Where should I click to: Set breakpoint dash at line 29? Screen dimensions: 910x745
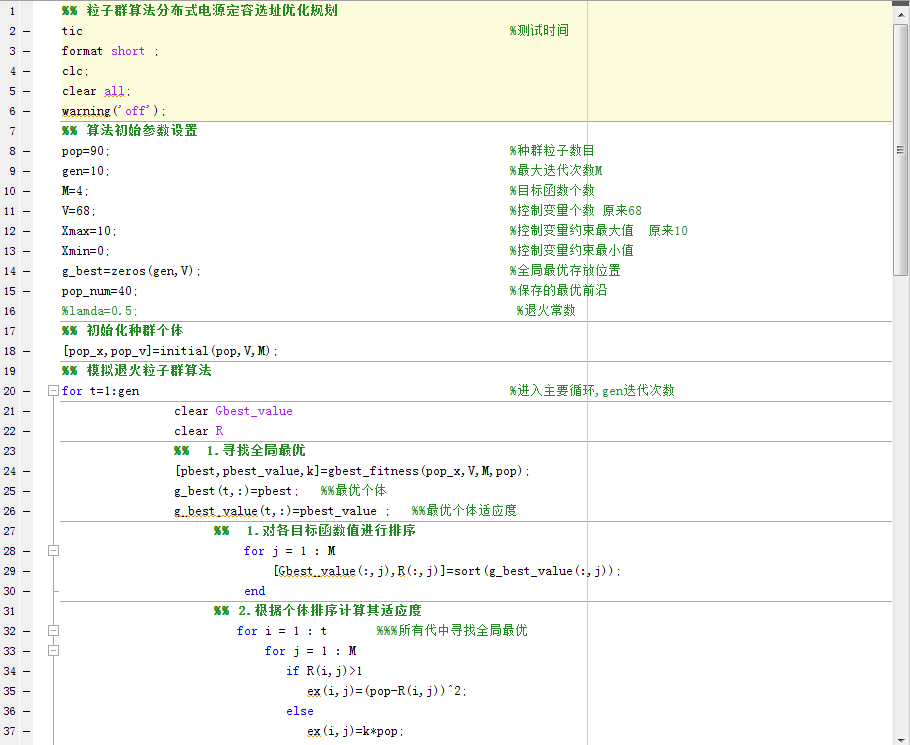[x=27, y=571]
